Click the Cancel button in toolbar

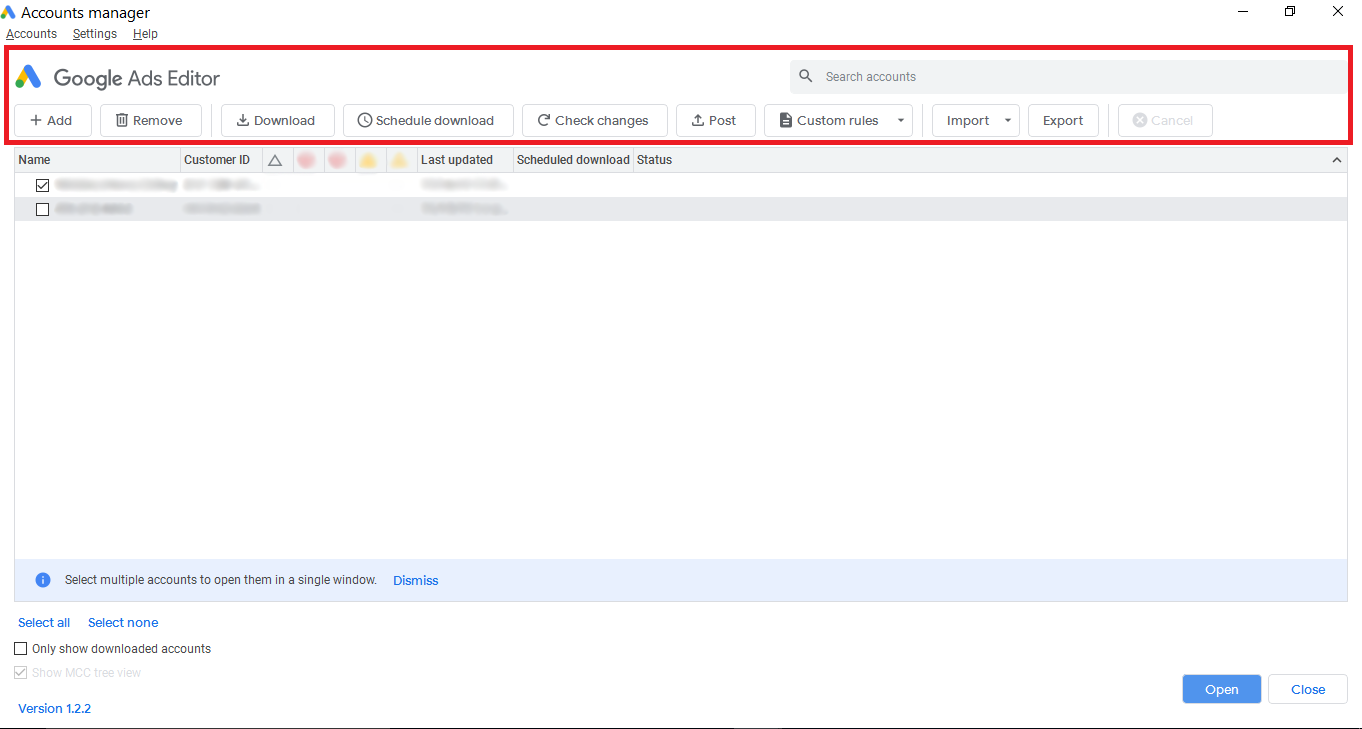pyautogui.click(x=1165, y=120)
